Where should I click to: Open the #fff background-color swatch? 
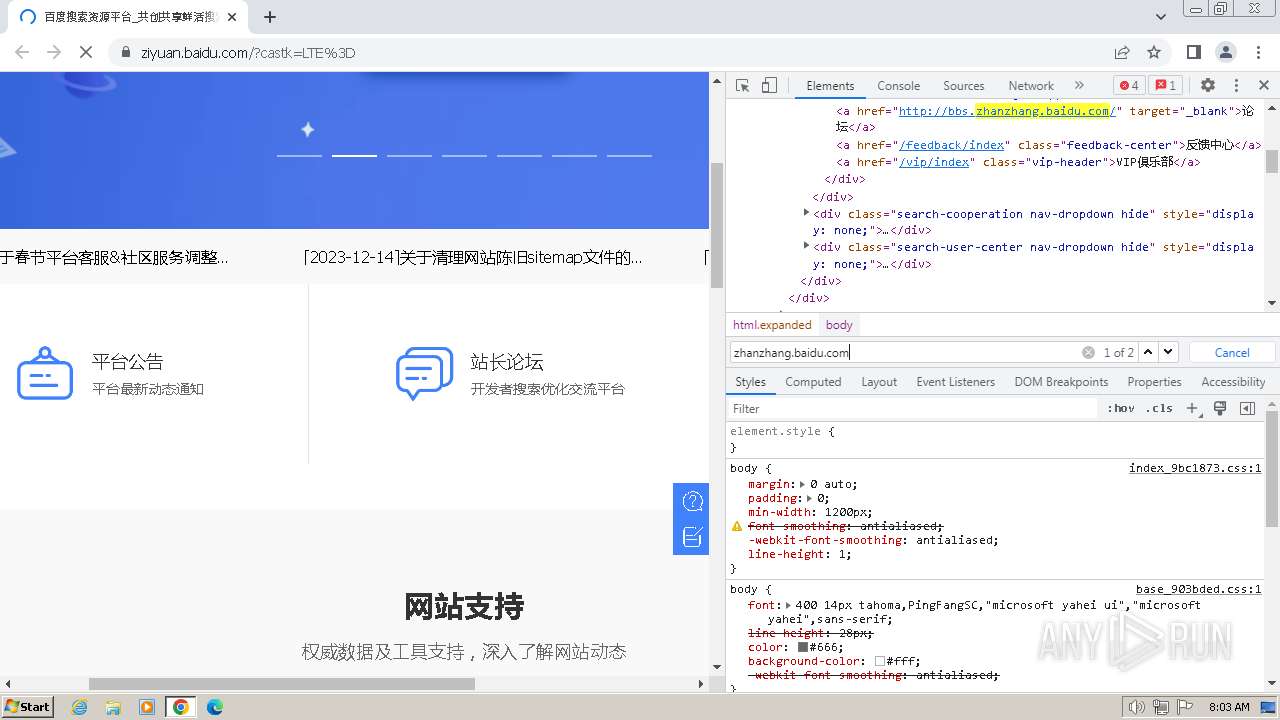click(x=880, y=661)
